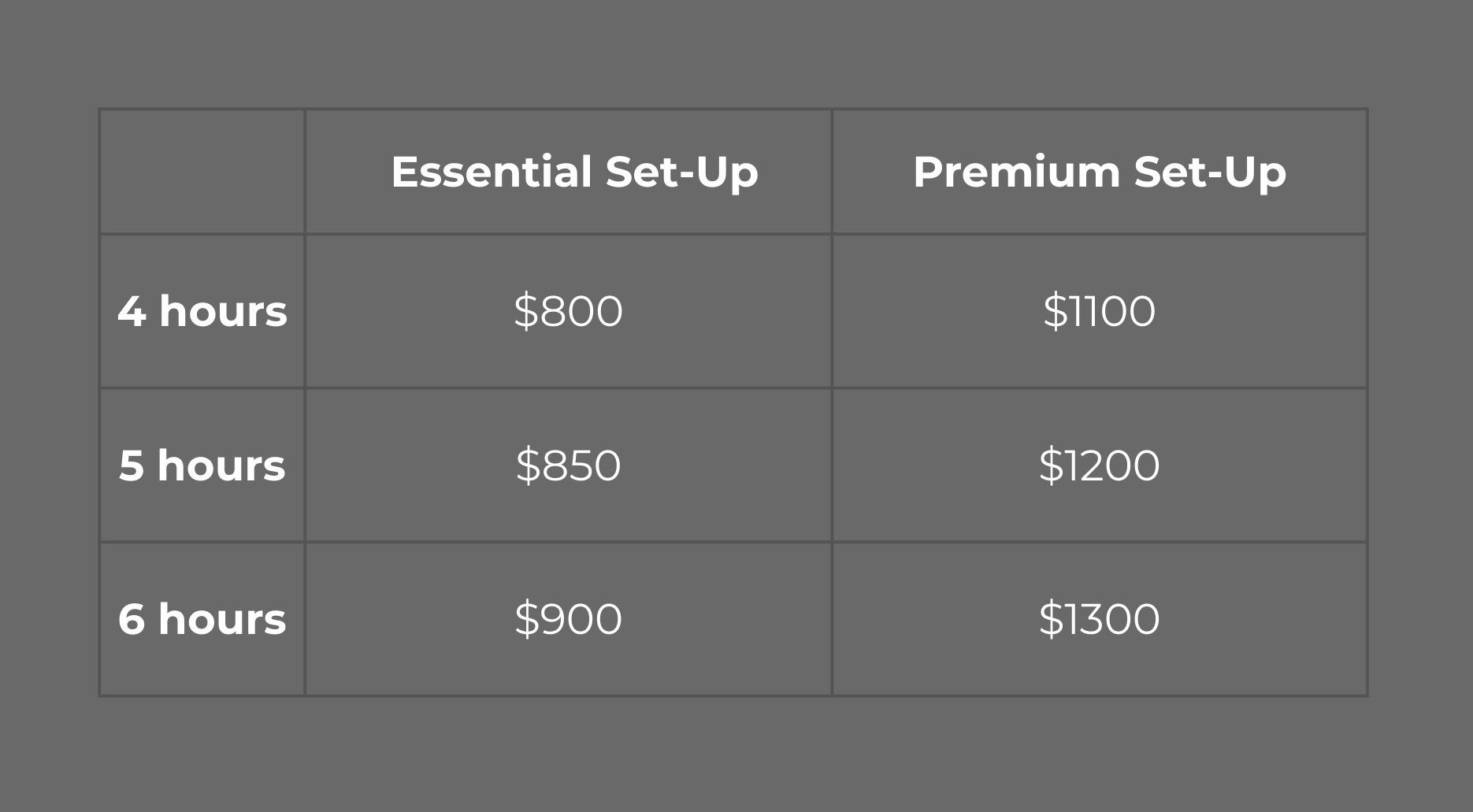Click the $800 price cell
The height and width of the screenshot is (812, 1473).
pos(568,311)
